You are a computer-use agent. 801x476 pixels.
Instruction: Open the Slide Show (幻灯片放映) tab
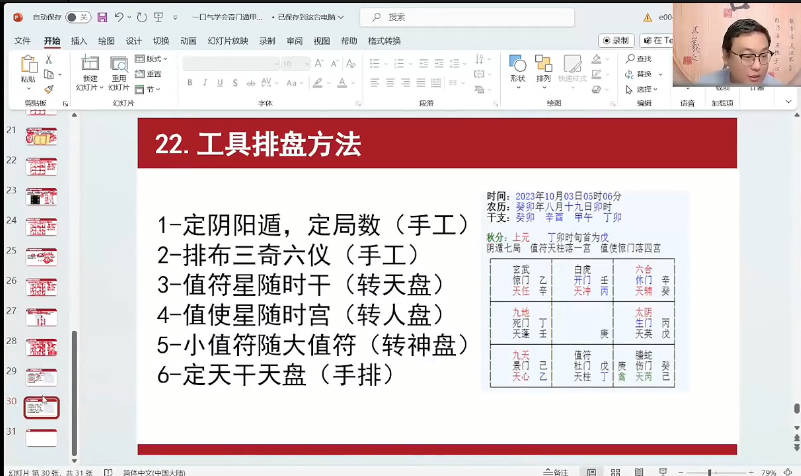tap(227, 41)
